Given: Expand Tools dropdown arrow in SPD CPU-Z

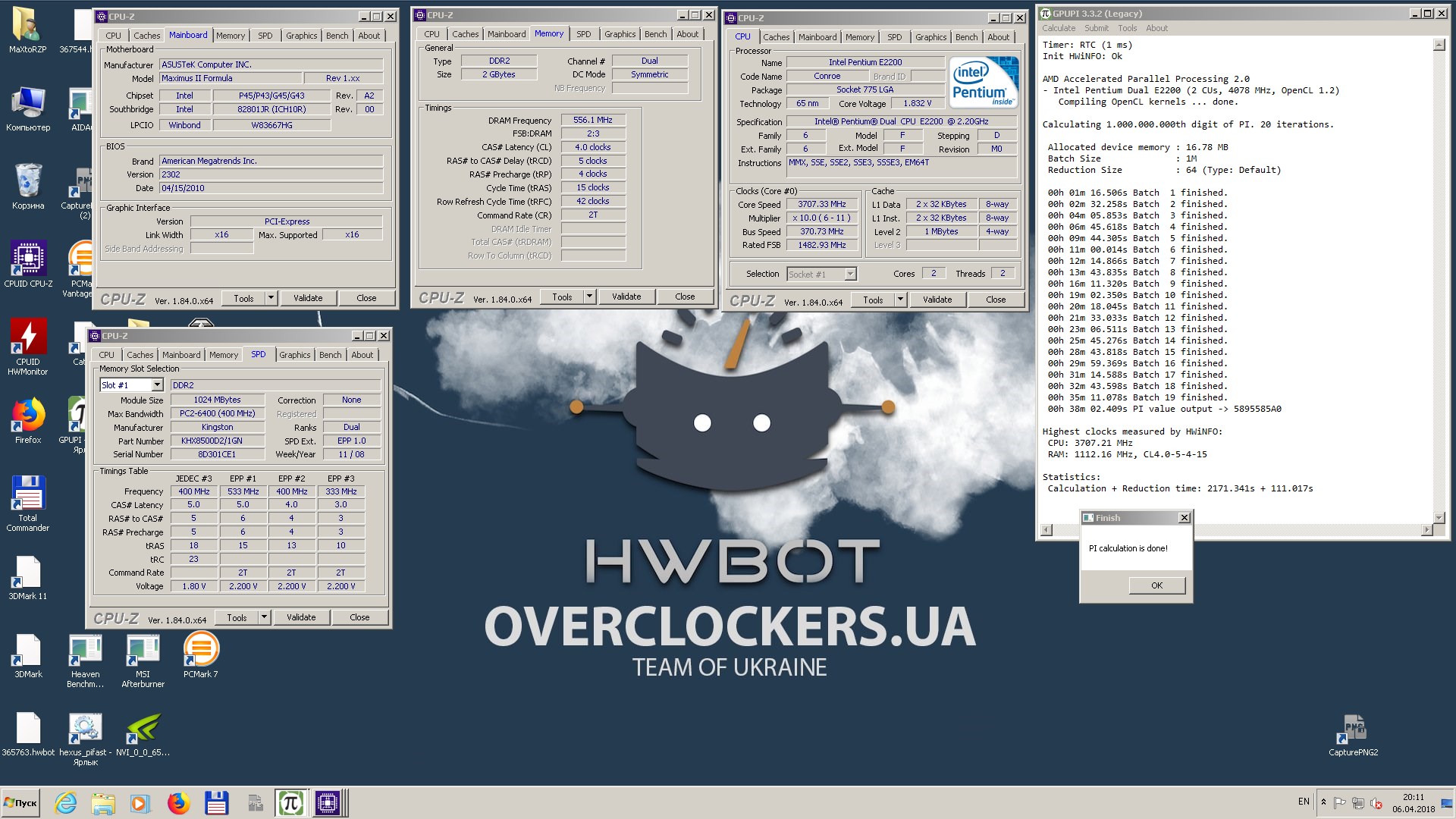Looking at the screenshot, I should point(264,617).
